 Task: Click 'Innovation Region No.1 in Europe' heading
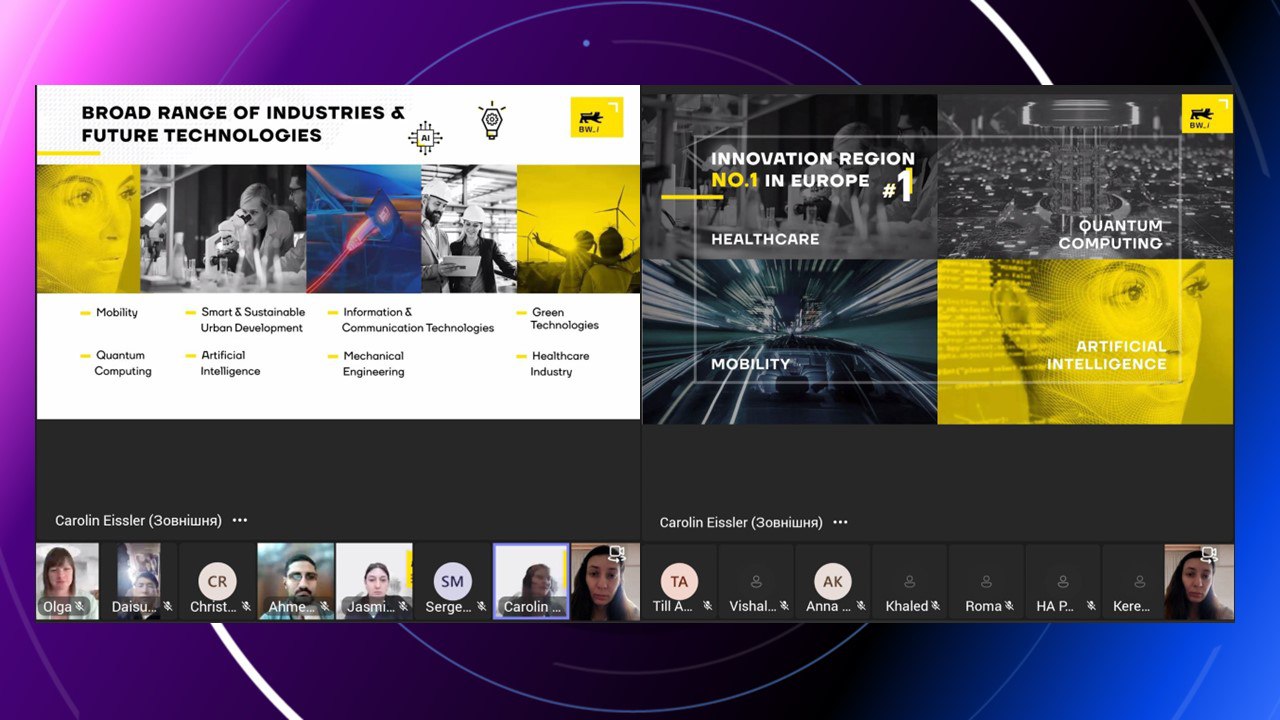[812, 169]
